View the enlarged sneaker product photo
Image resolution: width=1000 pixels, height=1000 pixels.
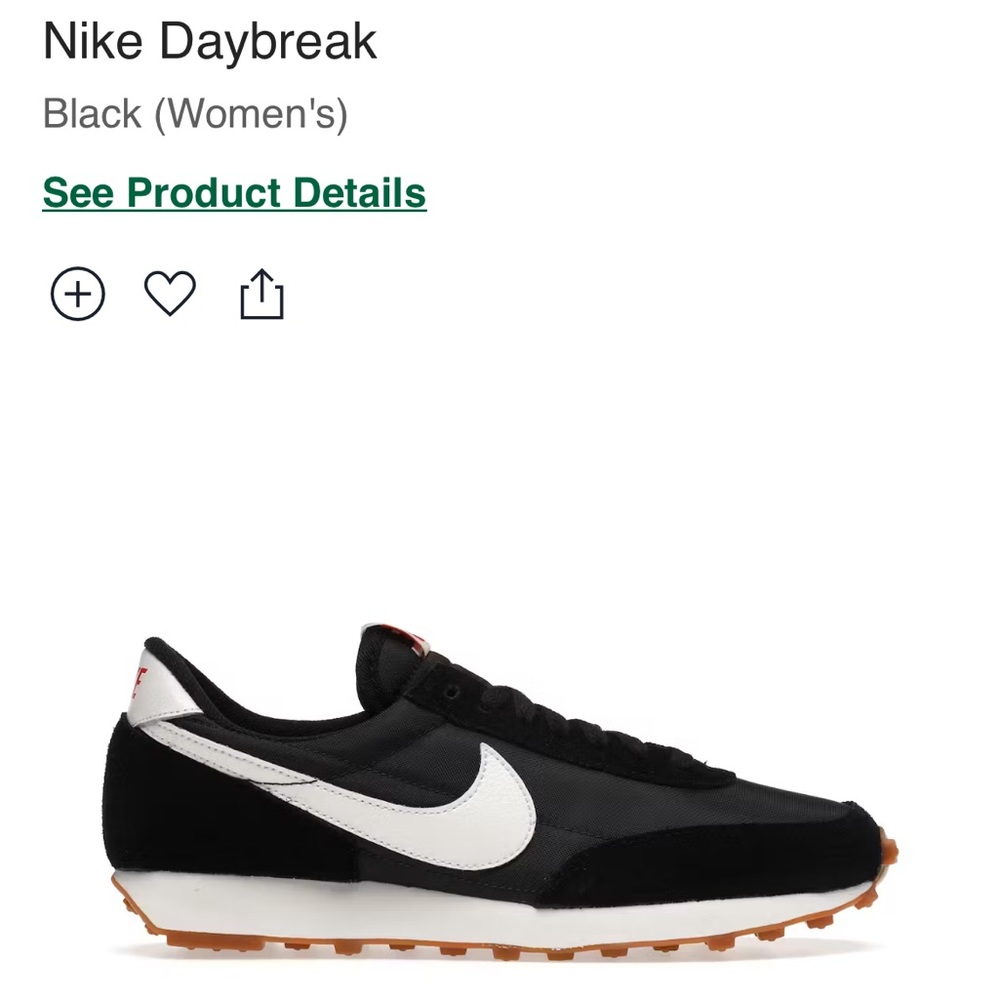(500, 790)
